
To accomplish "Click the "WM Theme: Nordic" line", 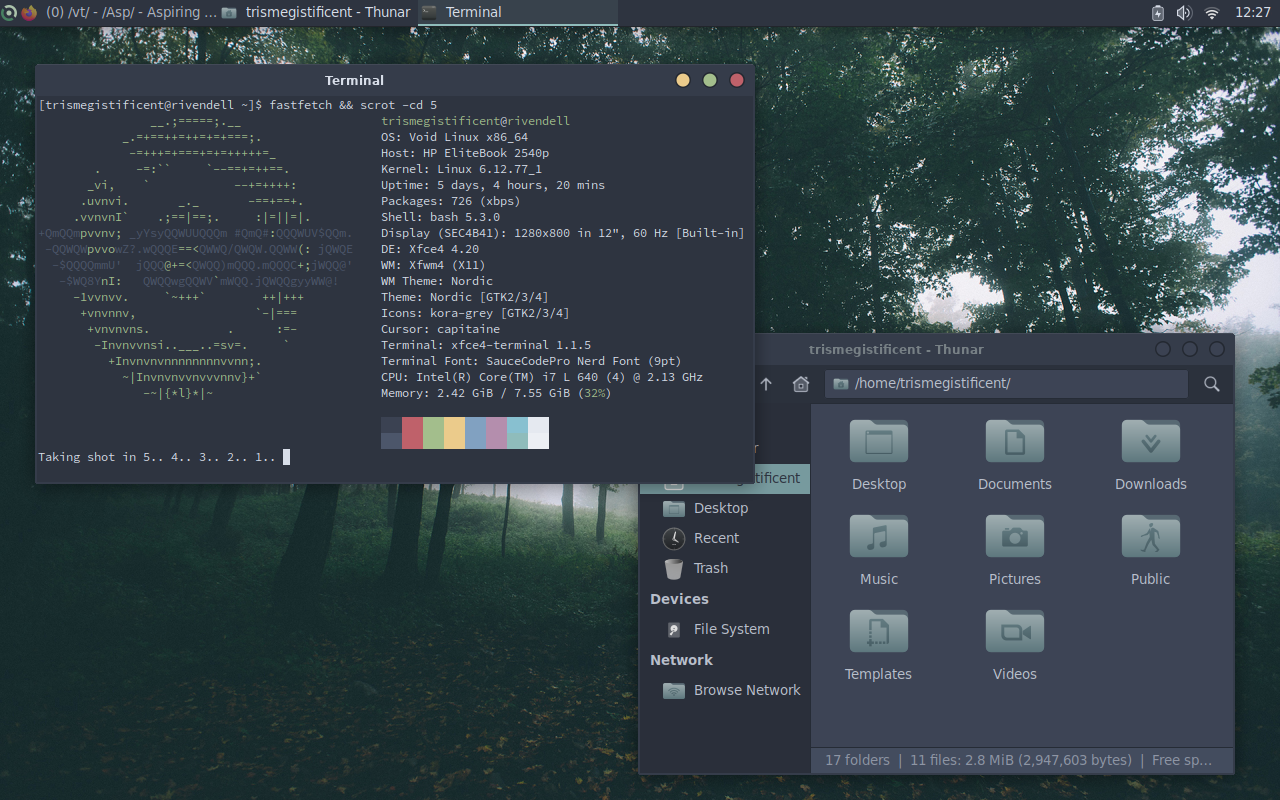I will (x=437, y=281).
